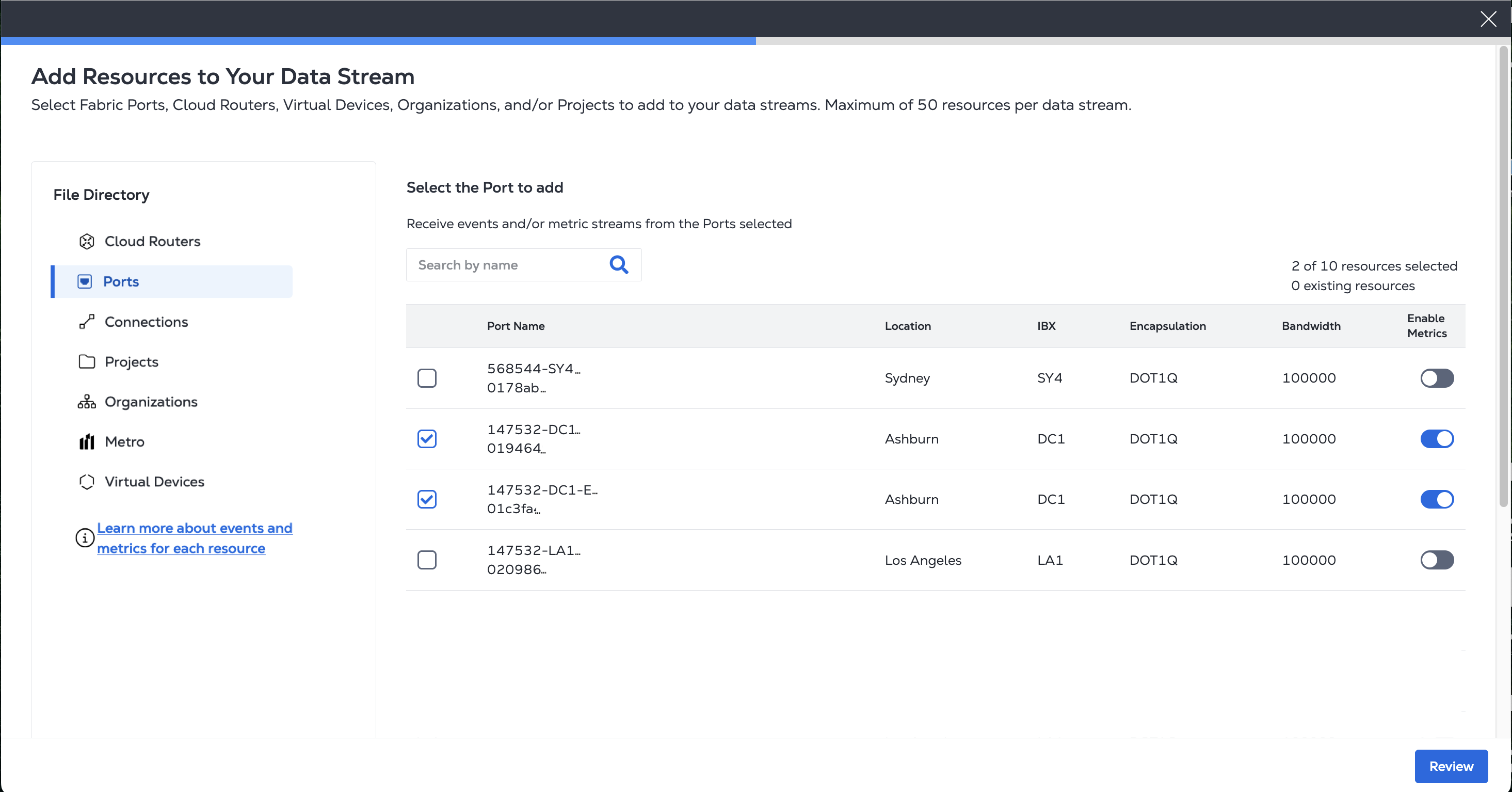This screenshot has width=1512, height=792.
Task: Check the 568544-SY4 port checkbox
Action: pos(427,378)
